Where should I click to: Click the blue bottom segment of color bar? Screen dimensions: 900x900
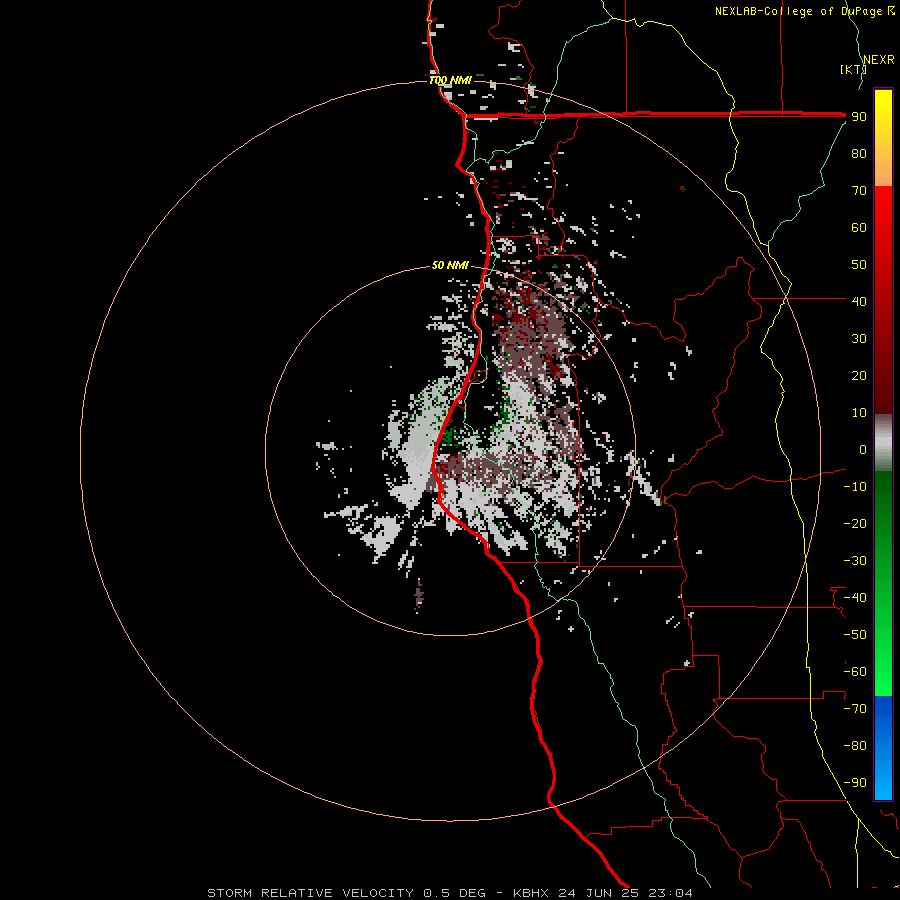point(883,747)
